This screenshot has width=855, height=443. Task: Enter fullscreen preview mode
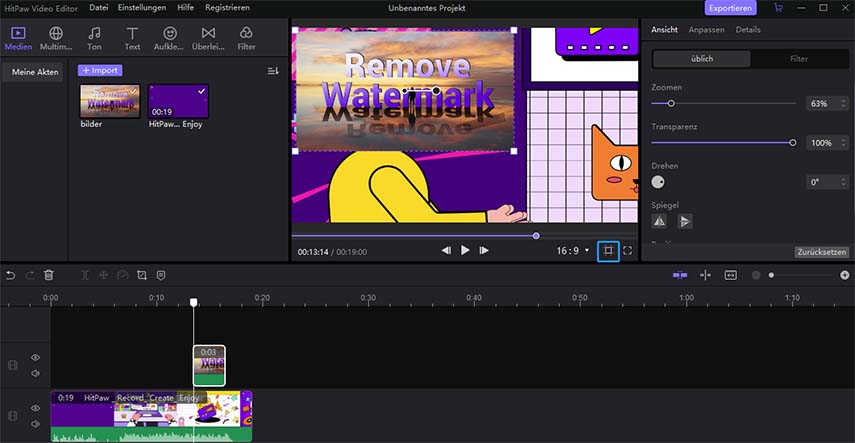(628, 251)
